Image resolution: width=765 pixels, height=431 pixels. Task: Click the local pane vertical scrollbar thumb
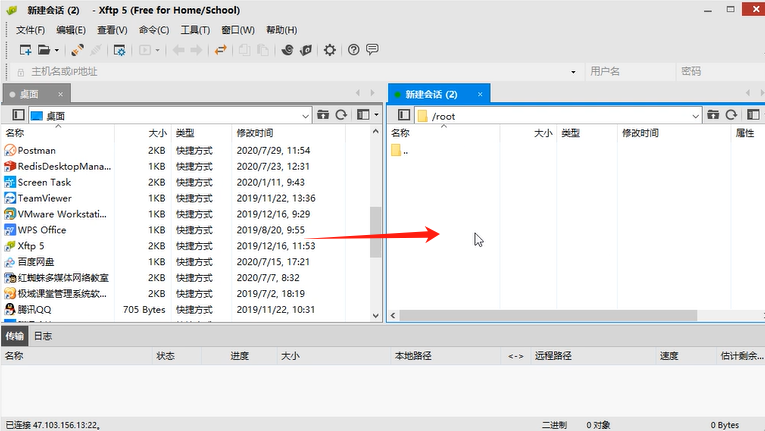coord(375,232)
